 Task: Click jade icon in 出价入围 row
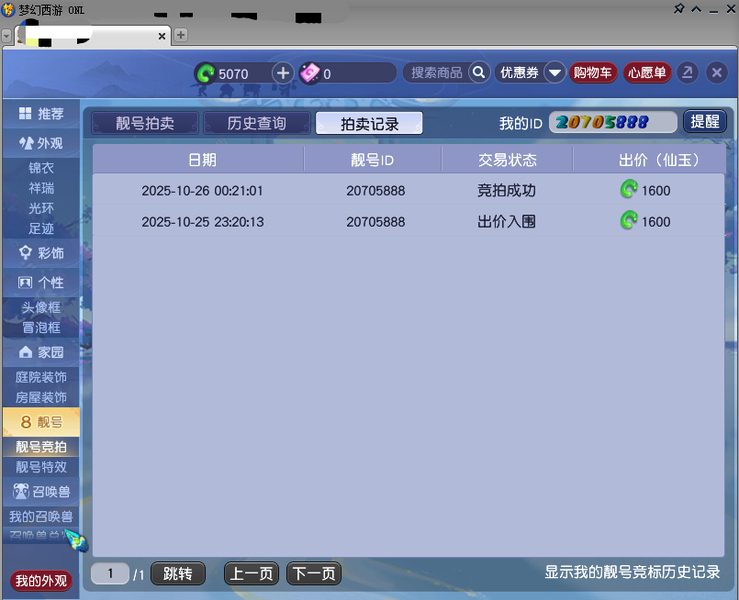tap(629, 220)
